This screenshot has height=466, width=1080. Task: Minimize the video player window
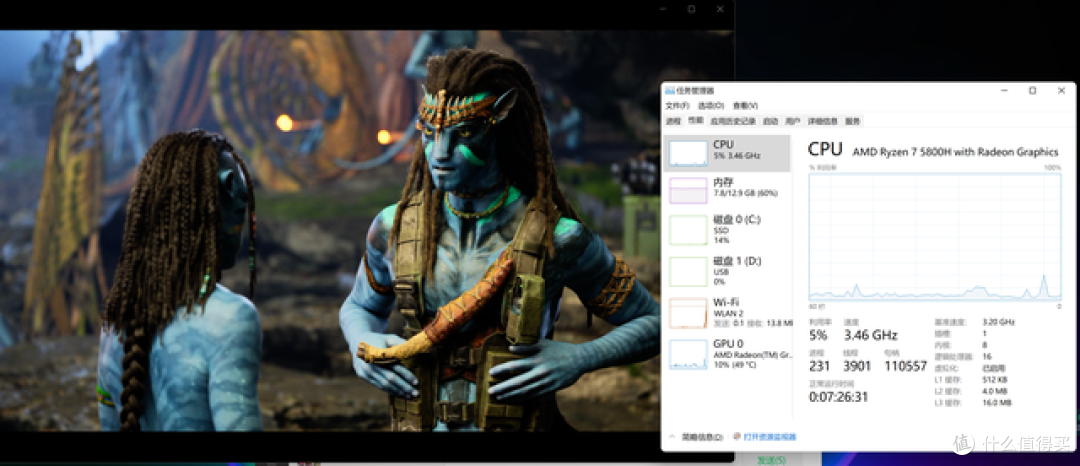tap(663, 9)
